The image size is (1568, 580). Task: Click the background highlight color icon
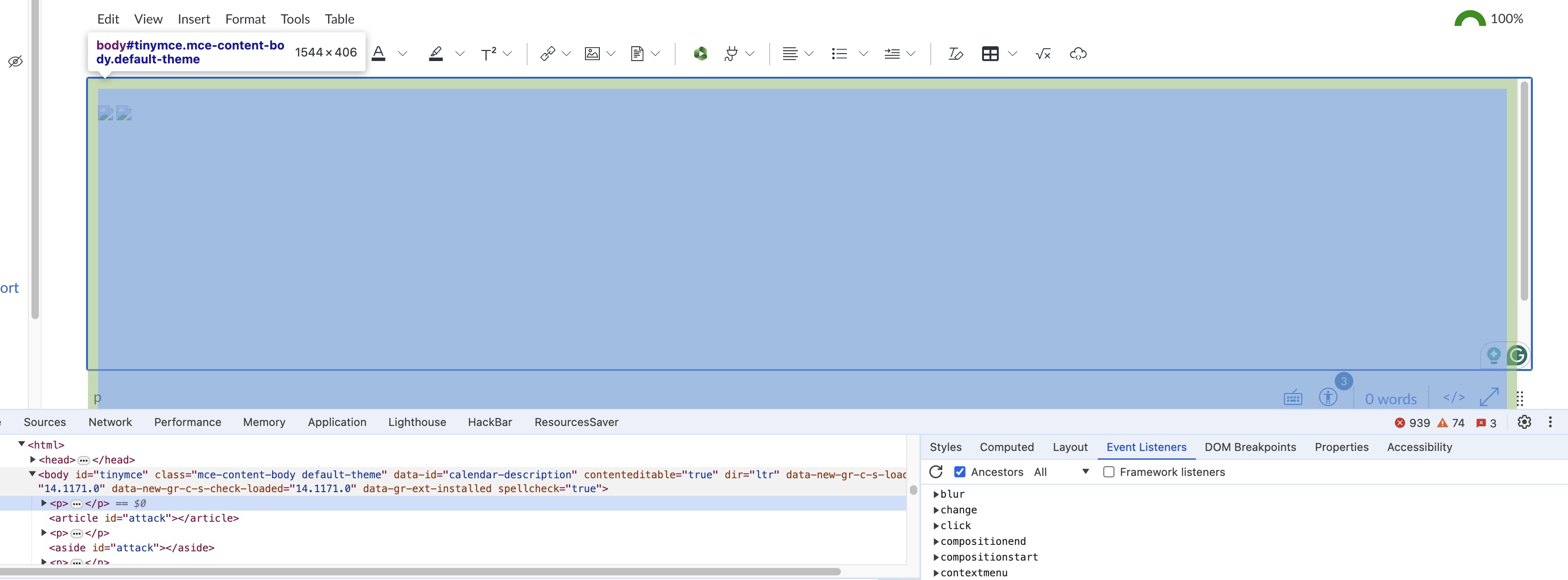(x=436, y=54)
